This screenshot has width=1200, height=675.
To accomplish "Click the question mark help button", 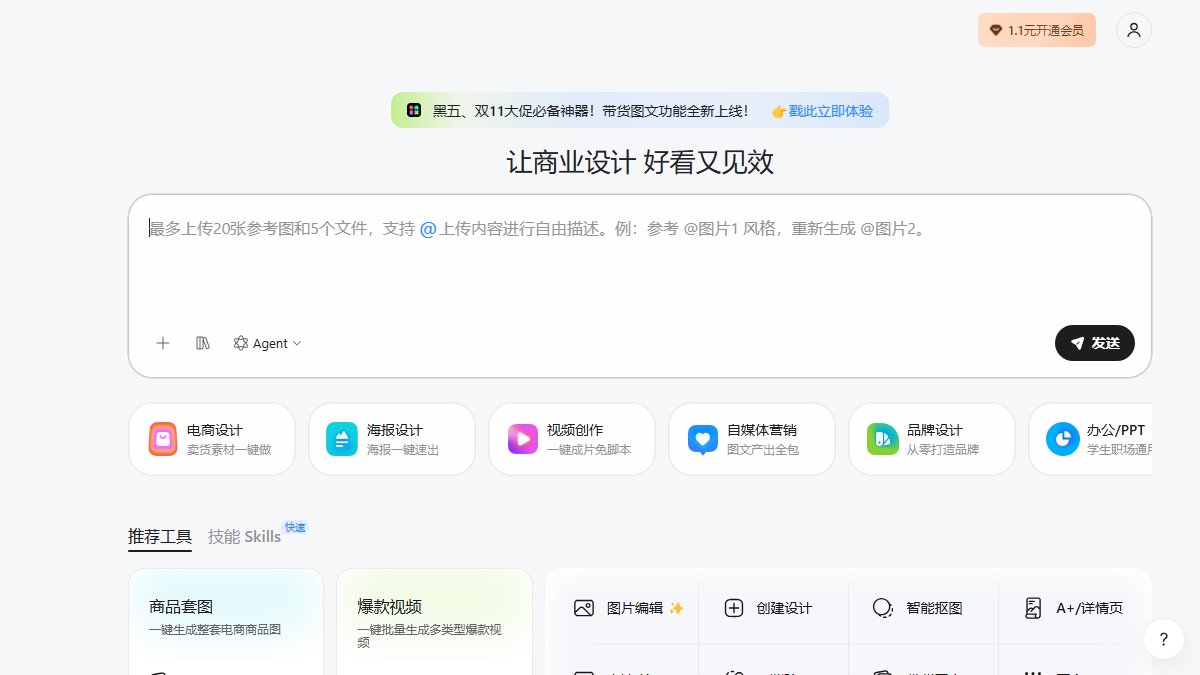I will pos(1164,639).
